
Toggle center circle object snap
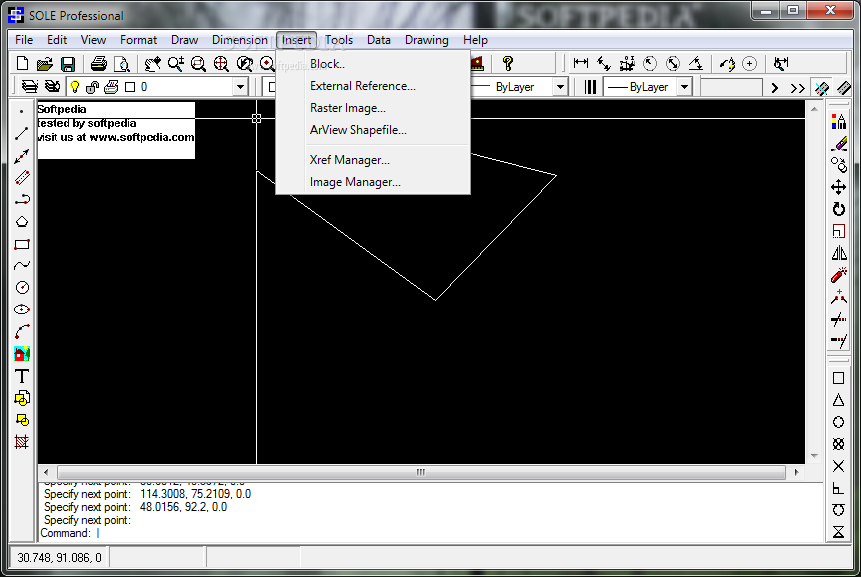(838, 422)
